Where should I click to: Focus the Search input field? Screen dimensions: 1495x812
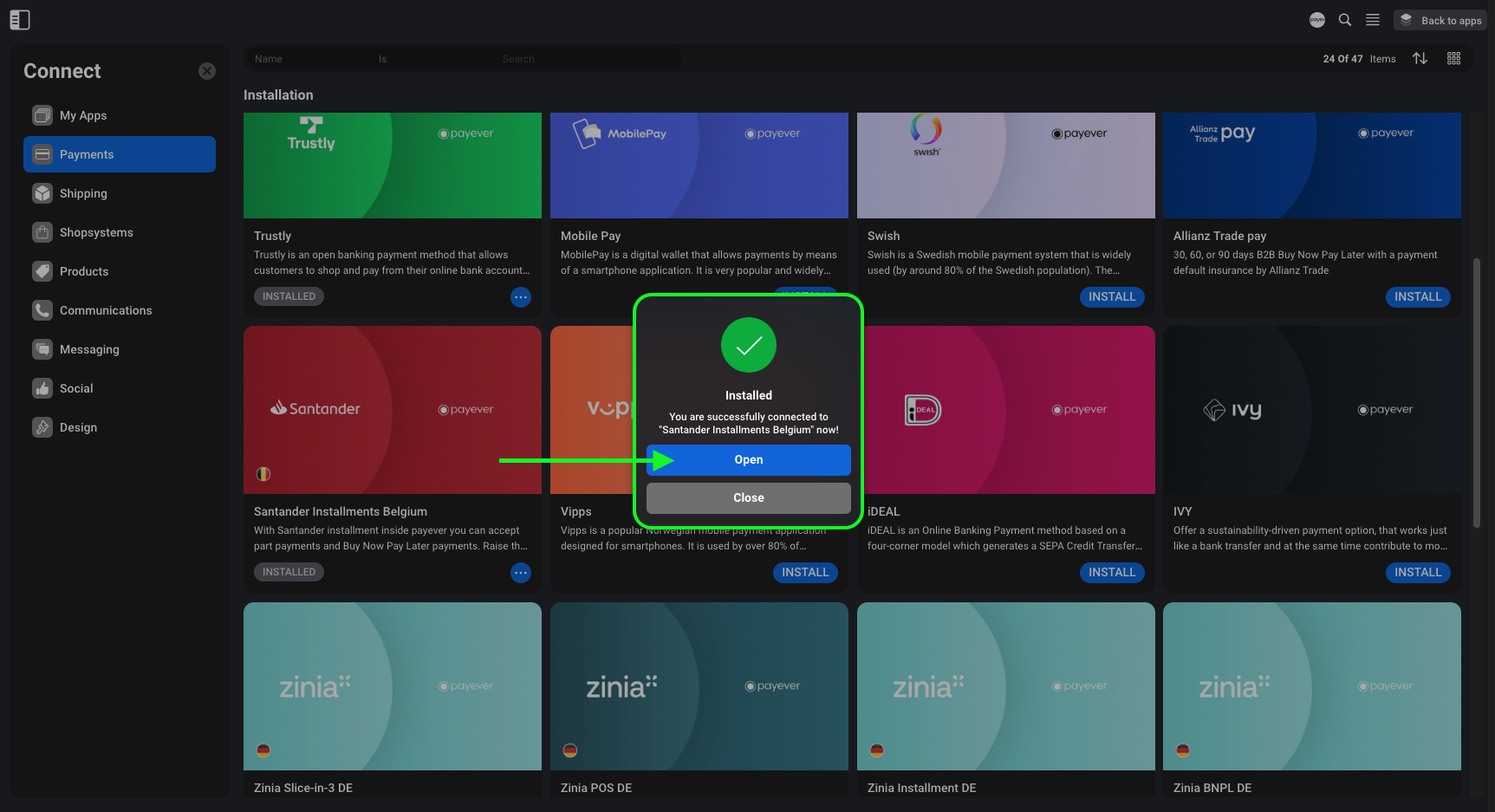tap(588, 59)
